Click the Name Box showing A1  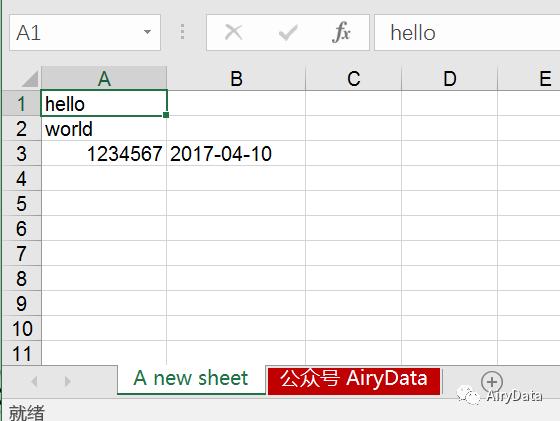85,32
